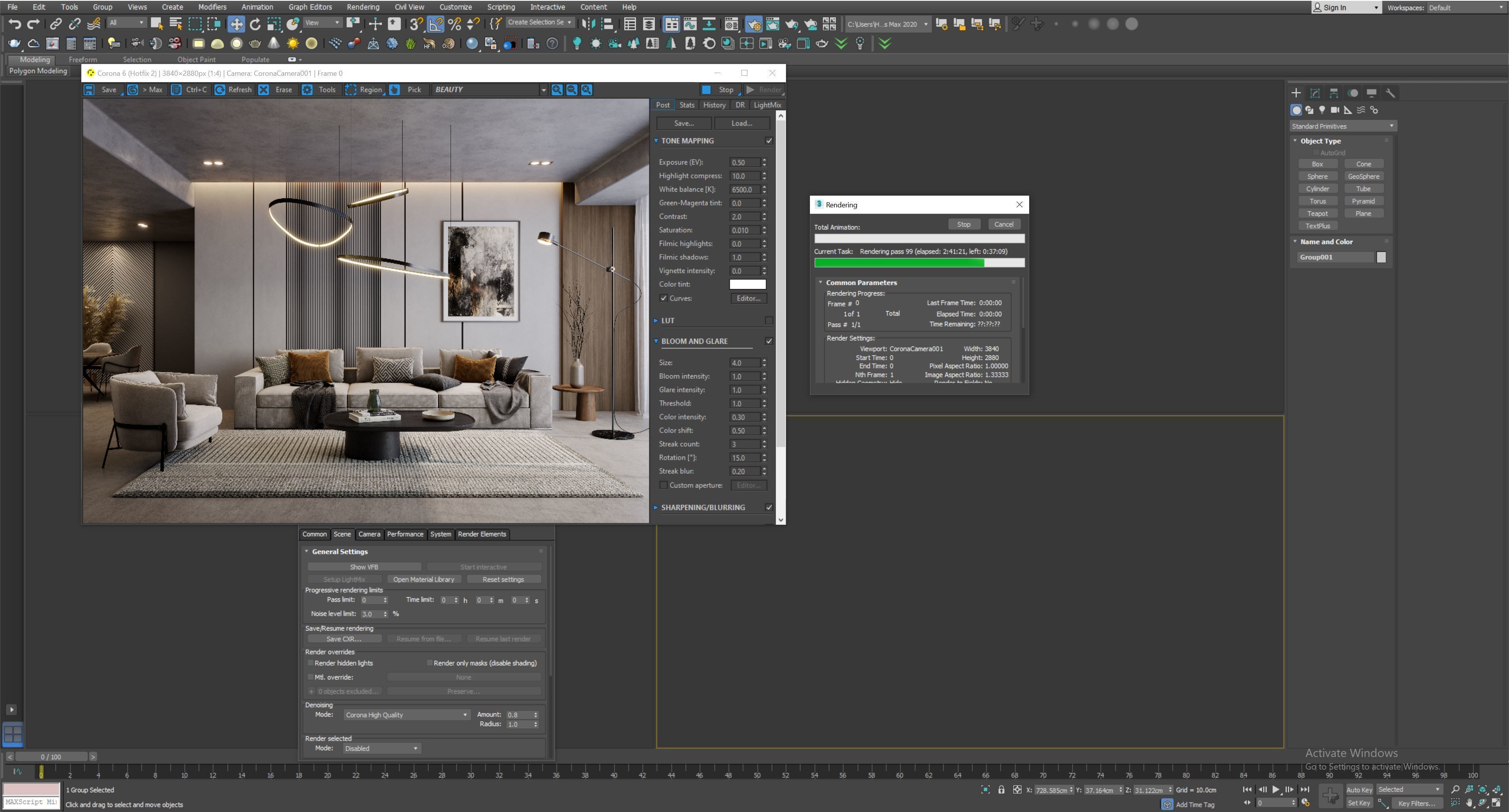Enable Custom aperture checkbox
The width and height of the screenshot is (1509, 812).
[x=663, y=485]
